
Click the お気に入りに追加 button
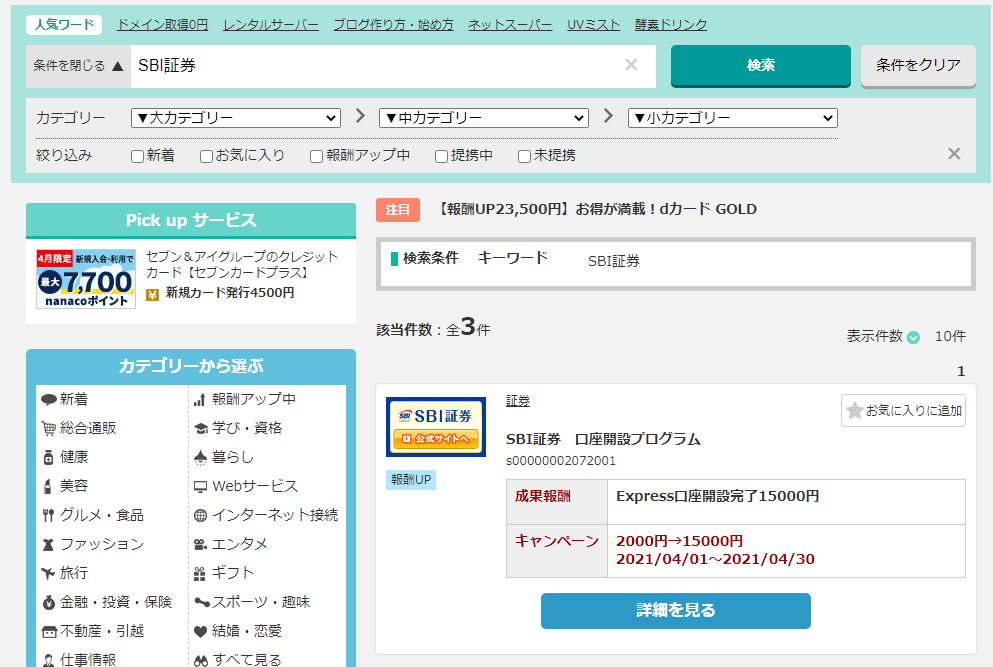(903, 410)
